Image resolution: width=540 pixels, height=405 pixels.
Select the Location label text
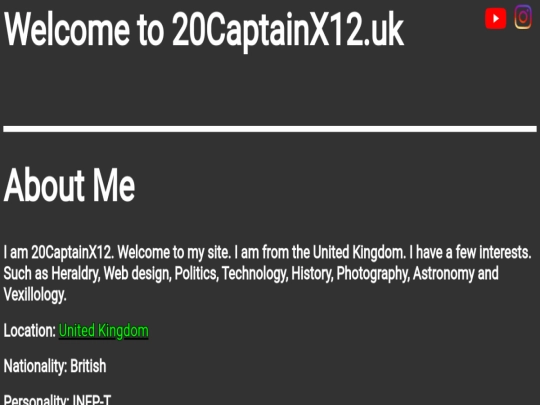tap(30, 331)
